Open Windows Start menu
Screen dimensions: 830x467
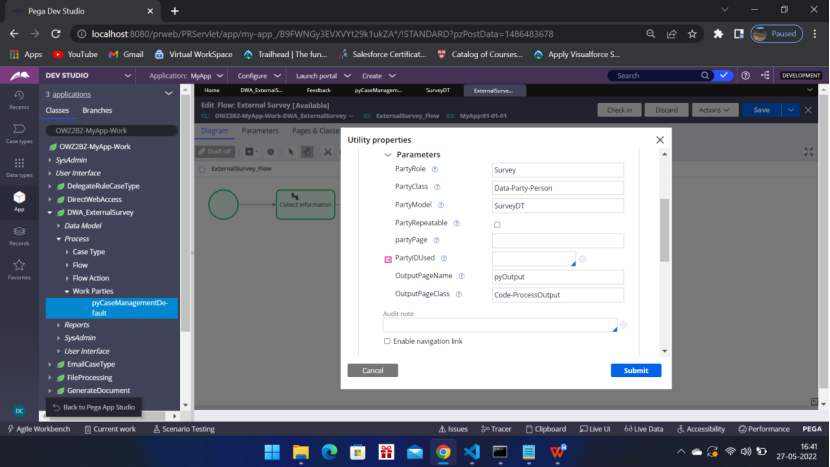pos(272,452)
